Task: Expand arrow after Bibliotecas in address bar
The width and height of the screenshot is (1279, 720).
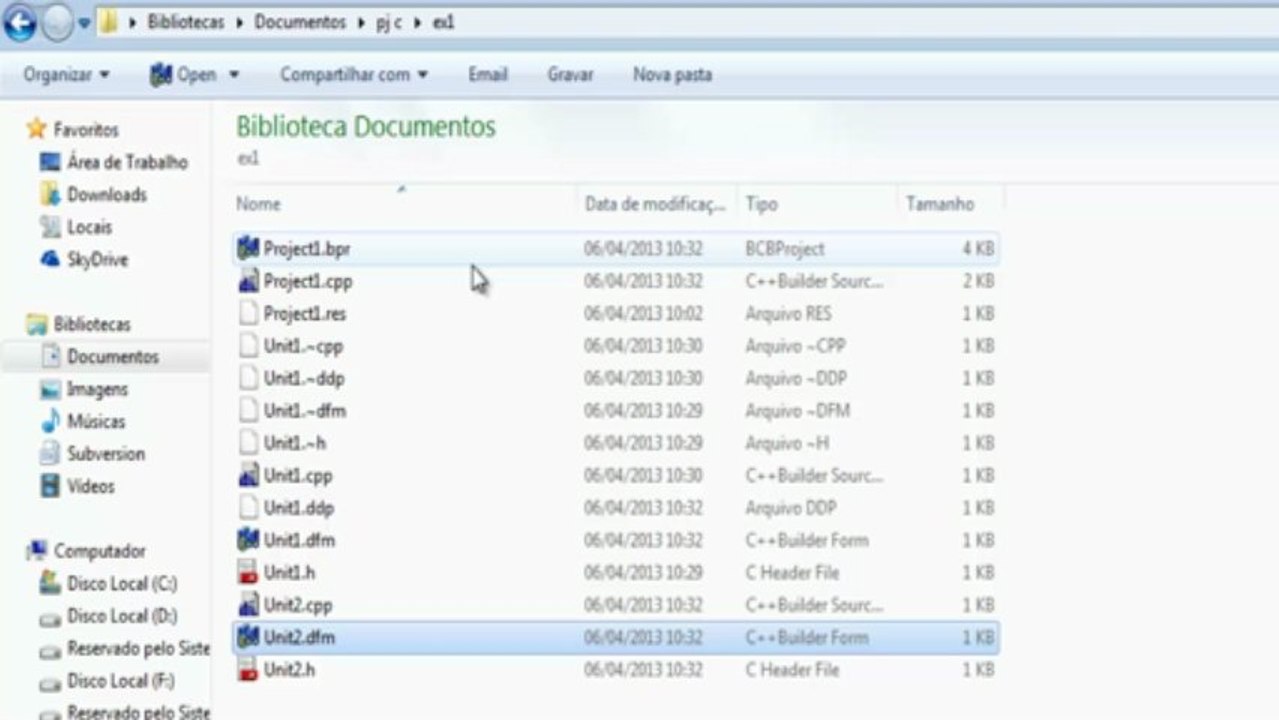Action: [x=240, y=22]
